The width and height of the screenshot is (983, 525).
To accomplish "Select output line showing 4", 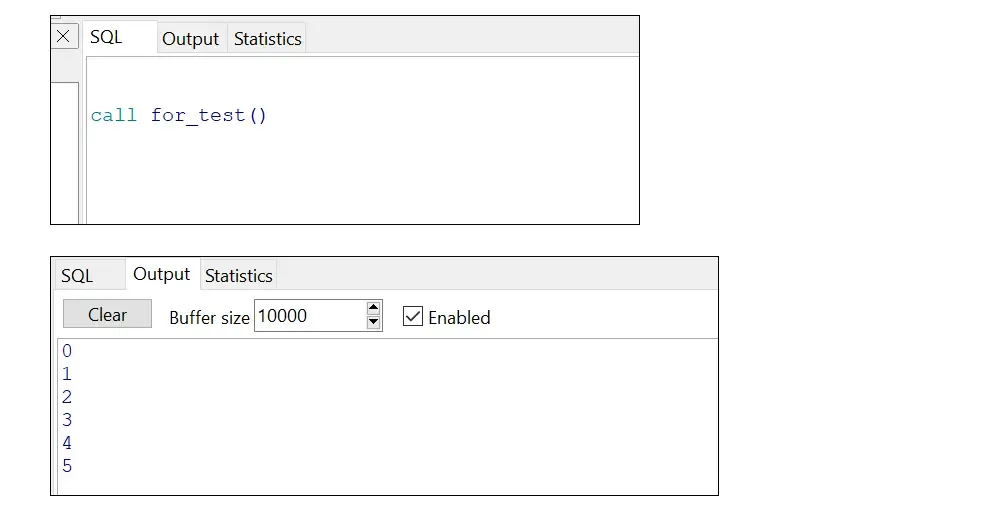I will [x=67, y=443].
